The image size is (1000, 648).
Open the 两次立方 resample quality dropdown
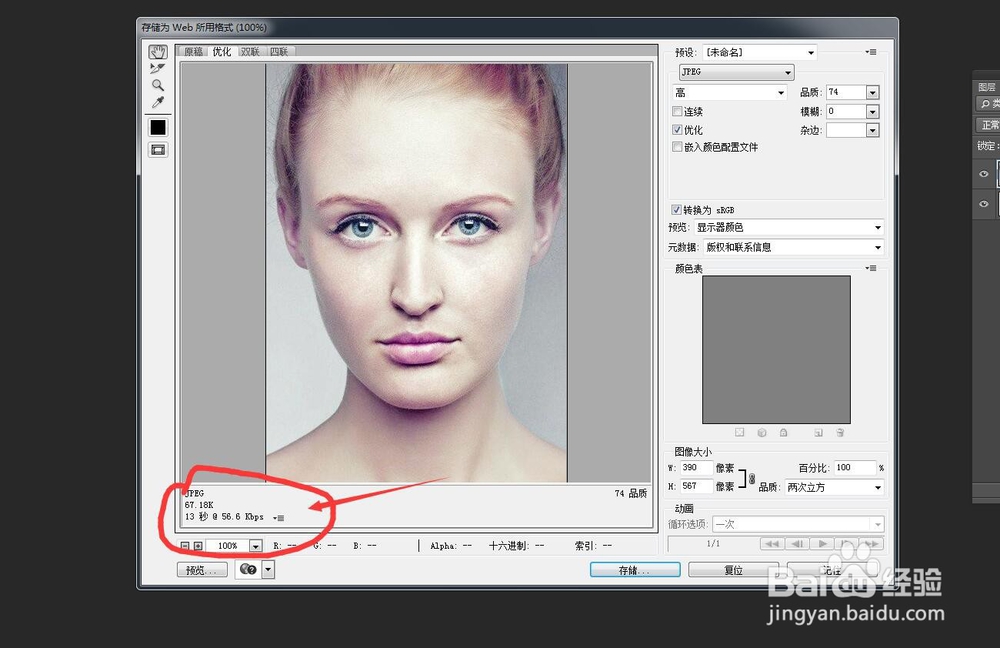coord(834,487)
